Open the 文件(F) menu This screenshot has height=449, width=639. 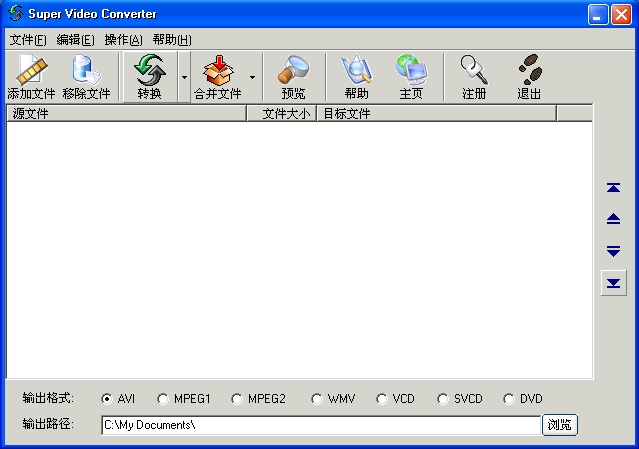[x=28, y=40]
